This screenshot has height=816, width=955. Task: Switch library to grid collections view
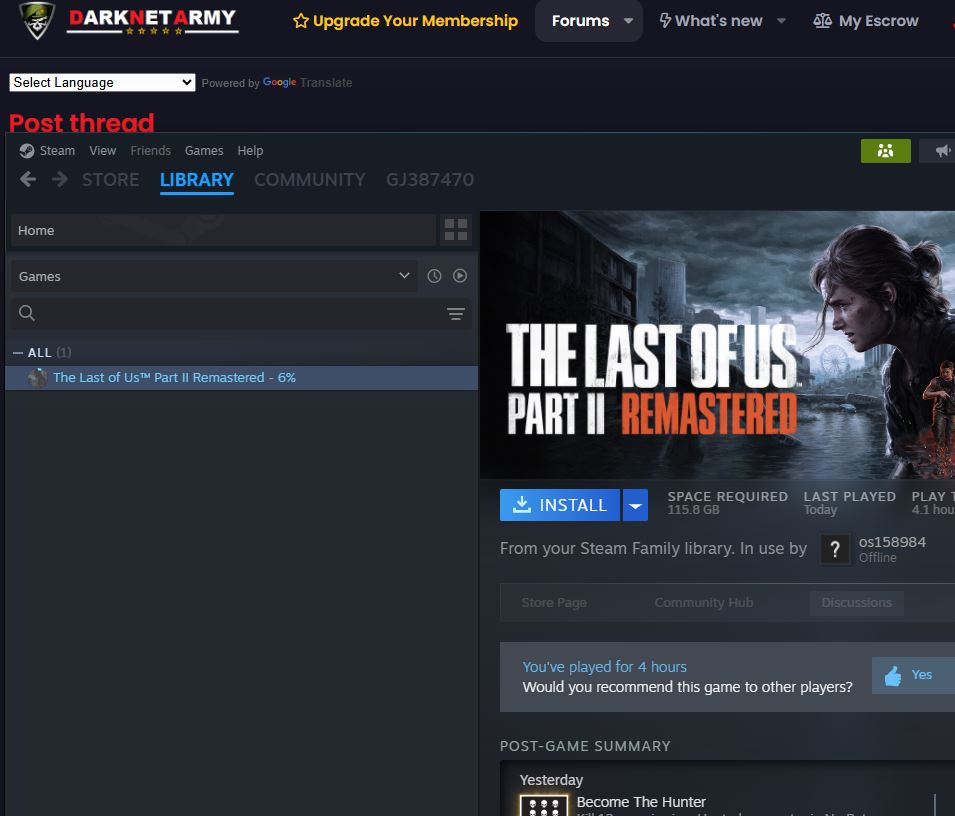[456, 230]
